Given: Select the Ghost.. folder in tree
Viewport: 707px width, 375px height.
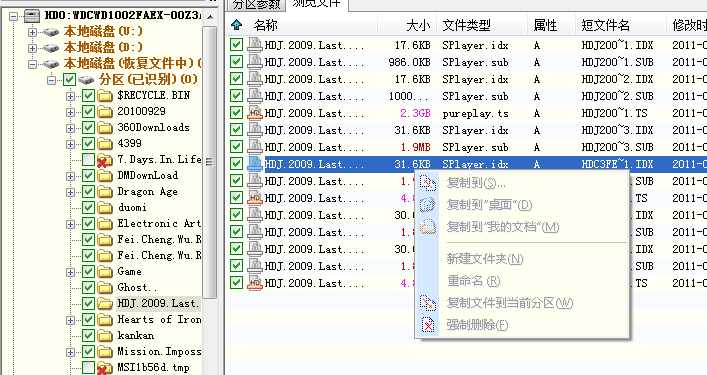Looking at the screenshot, I should 137,288.
